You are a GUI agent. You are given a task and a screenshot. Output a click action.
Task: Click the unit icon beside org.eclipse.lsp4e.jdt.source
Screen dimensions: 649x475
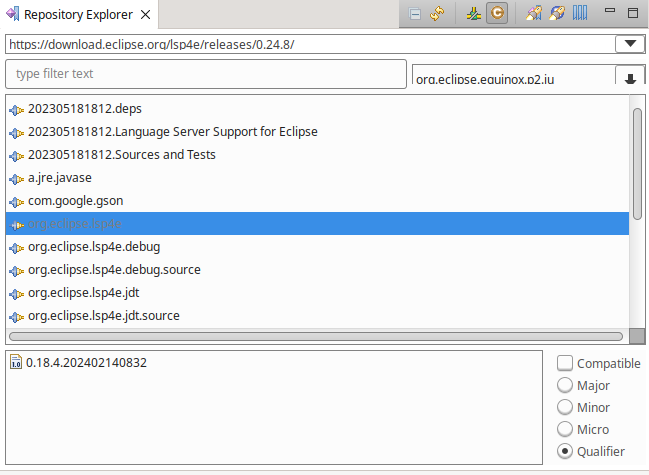[17, 317]
